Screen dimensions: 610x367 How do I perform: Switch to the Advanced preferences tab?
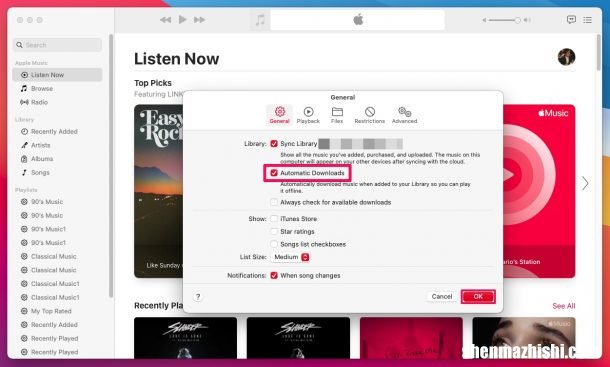tap(405, 115)
